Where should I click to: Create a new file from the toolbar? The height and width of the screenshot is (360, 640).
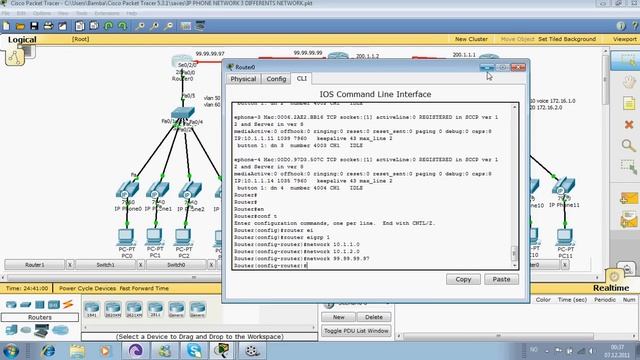(6, 27)
